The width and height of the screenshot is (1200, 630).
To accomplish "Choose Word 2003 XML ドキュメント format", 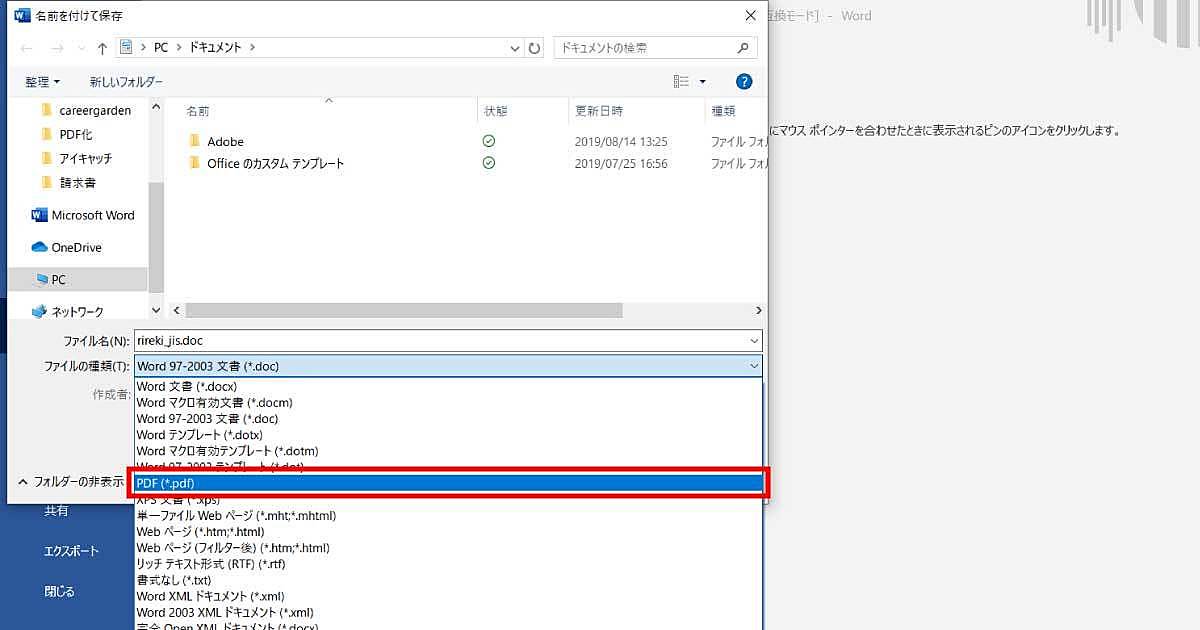I will [x=448, y=612].
